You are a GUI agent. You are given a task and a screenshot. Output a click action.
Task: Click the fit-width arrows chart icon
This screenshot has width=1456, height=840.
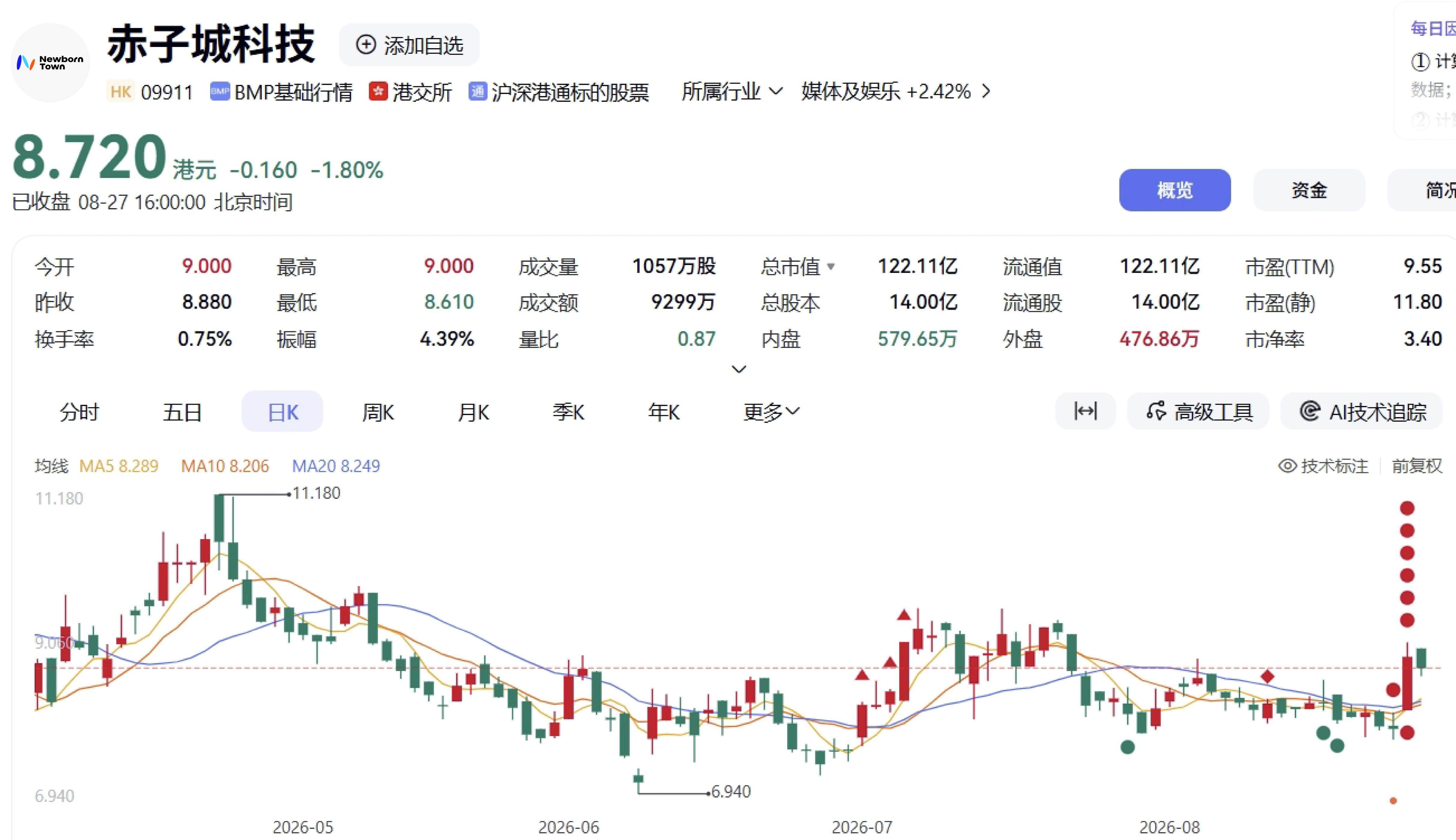(1085, 411)
